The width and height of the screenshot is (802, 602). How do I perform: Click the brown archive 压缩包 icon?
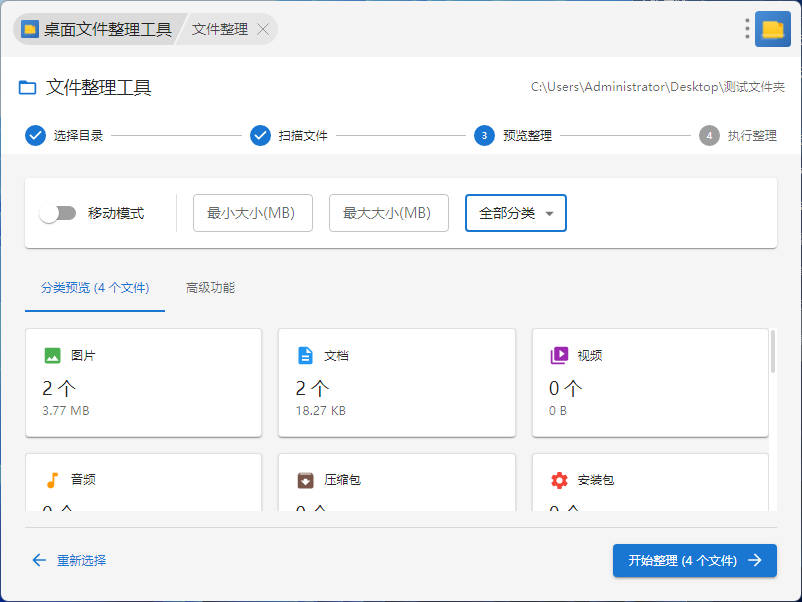[x=305, y=480]
